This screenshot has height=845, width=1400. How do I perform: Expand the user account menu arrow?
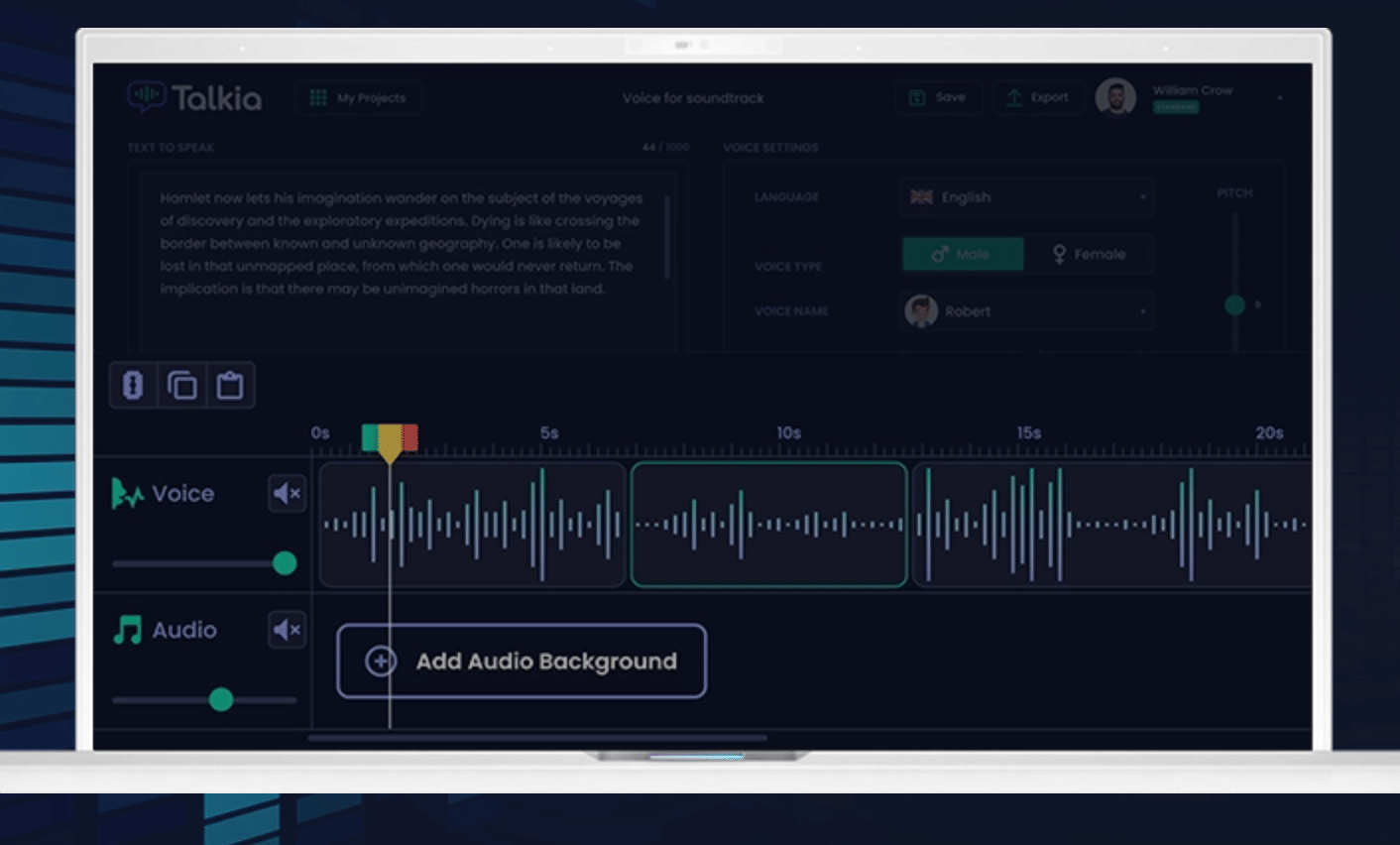point(1280,98)
